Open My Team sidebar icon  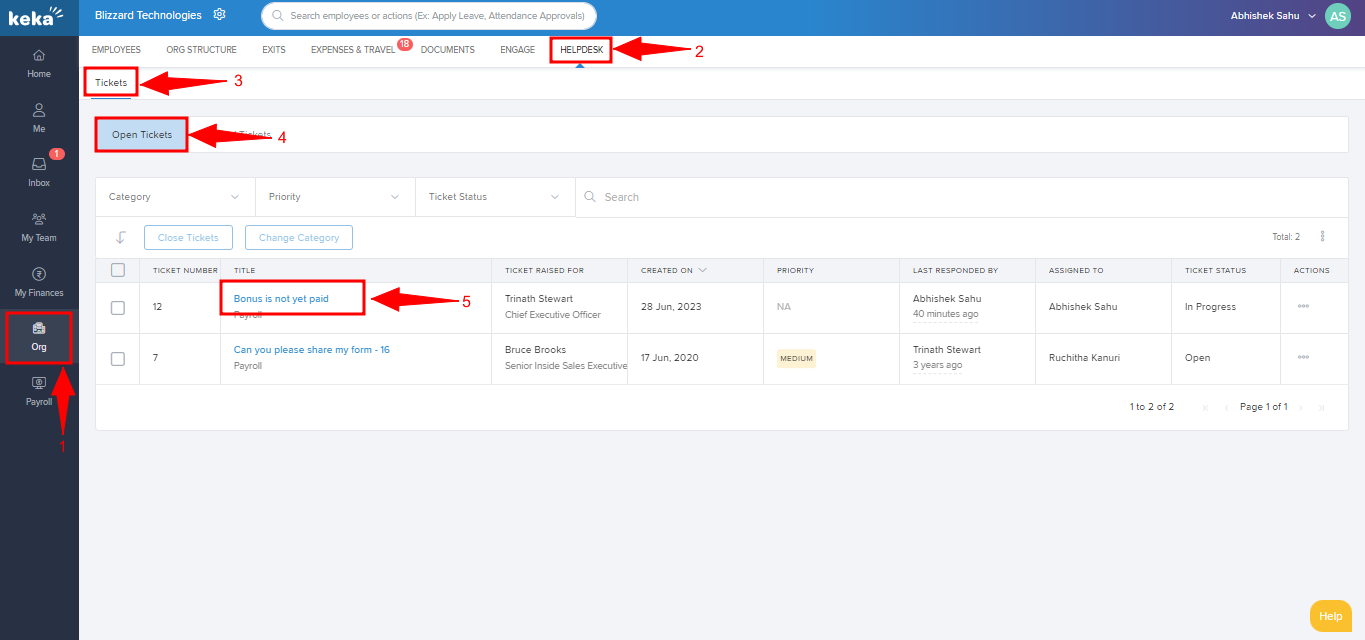[39, 220]
